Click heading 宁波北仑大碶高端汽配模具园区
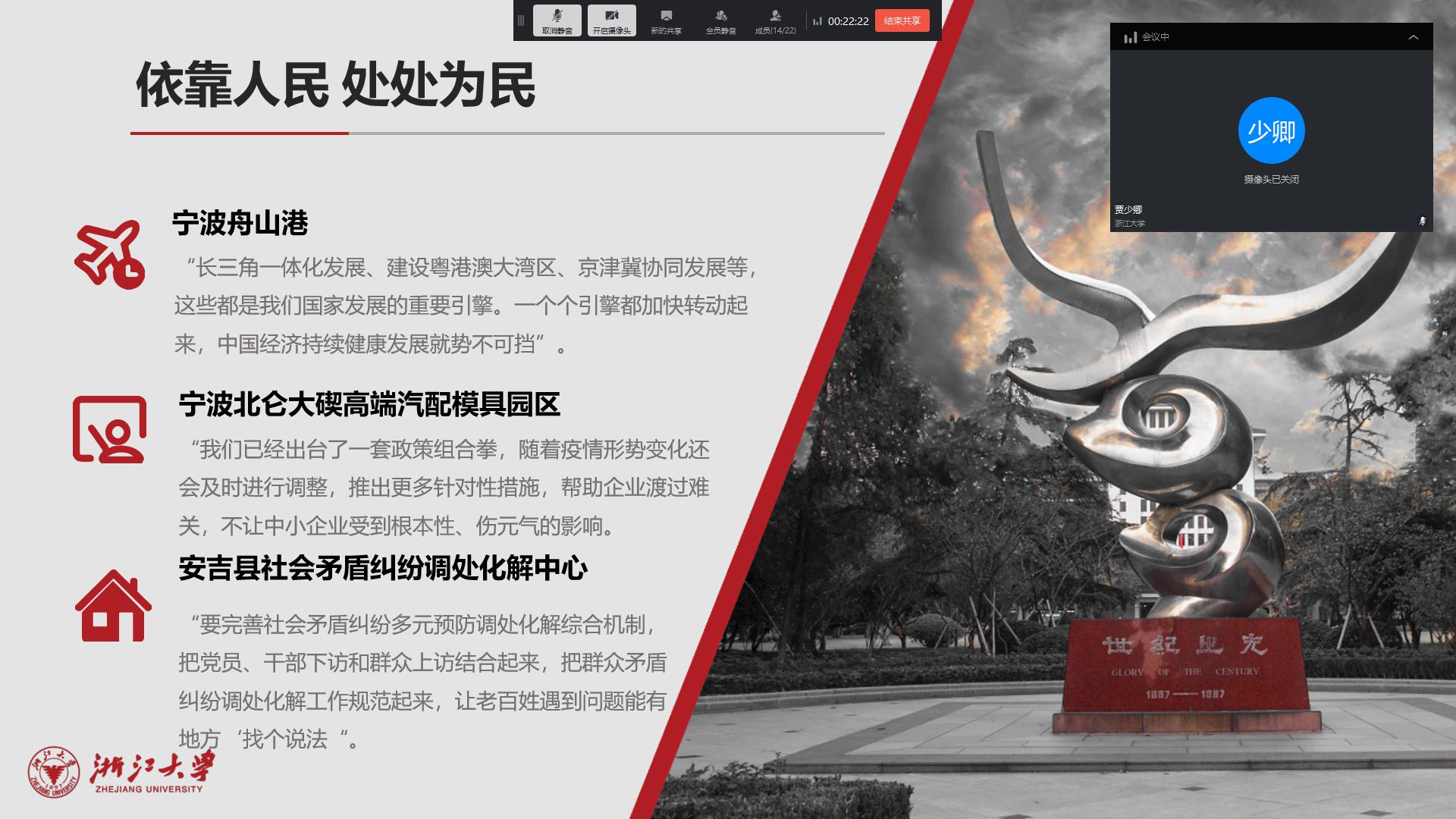 (x=369, y=404)
